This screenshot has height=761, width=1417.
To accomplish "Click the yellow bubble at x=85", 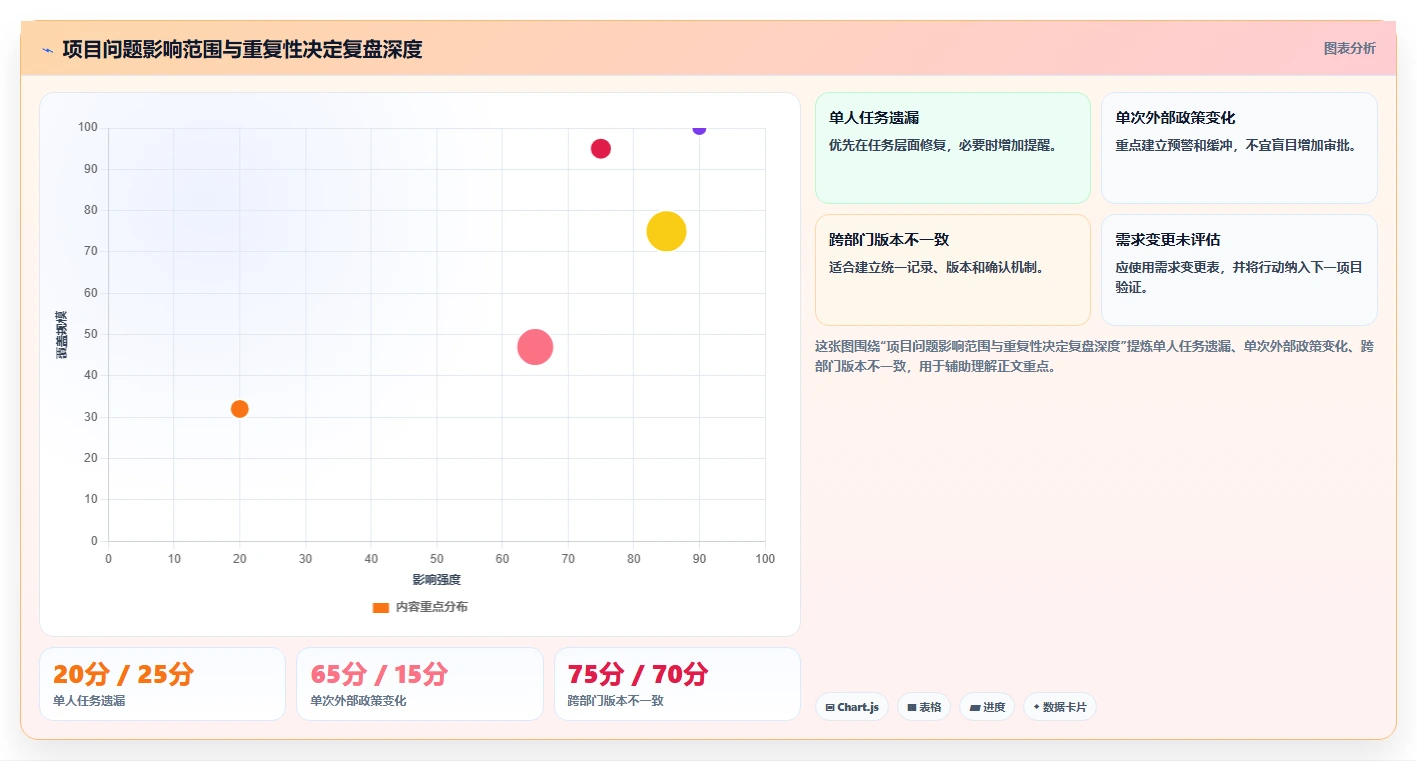I will 666,231.
